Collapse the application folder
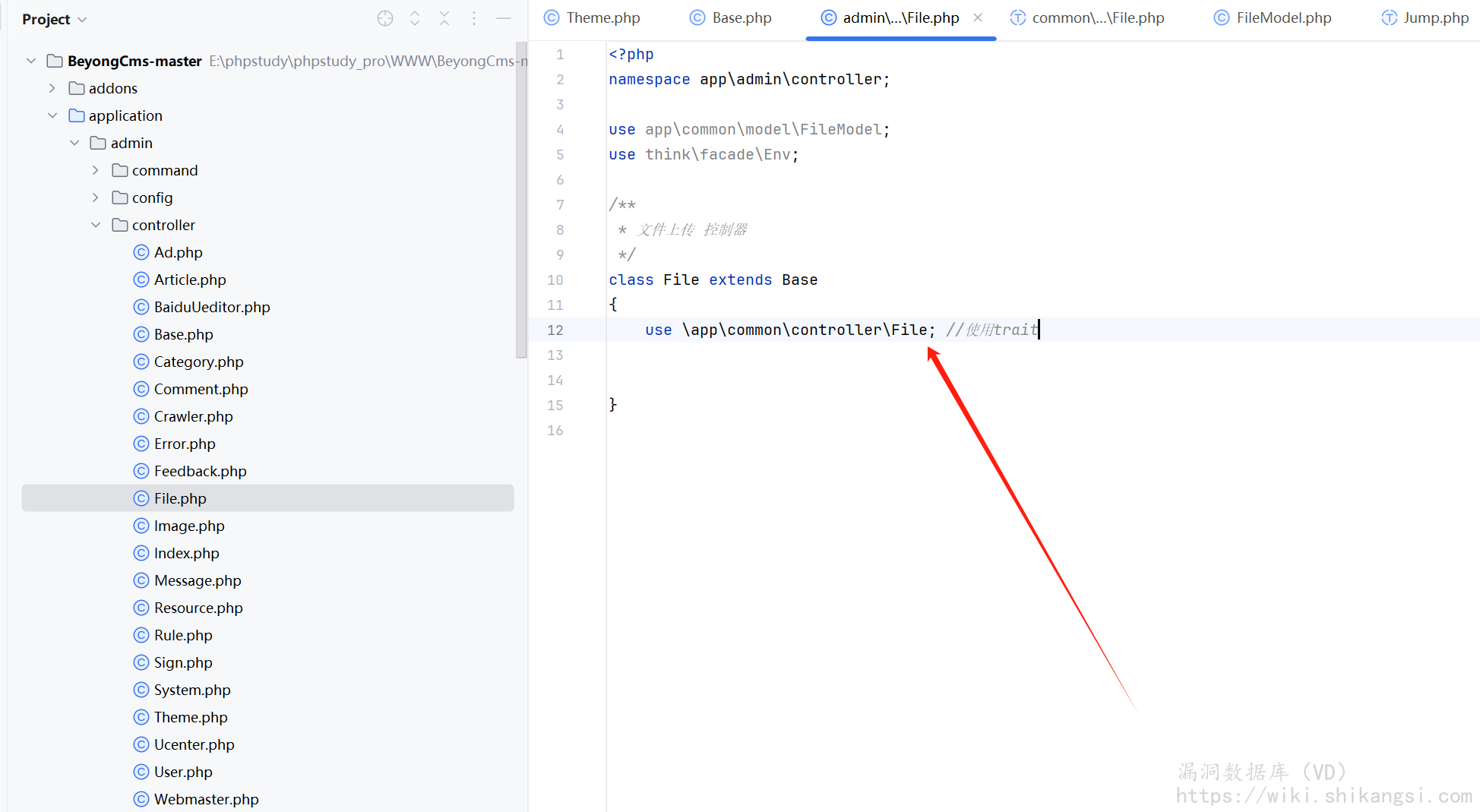 (x=52, y=115)
